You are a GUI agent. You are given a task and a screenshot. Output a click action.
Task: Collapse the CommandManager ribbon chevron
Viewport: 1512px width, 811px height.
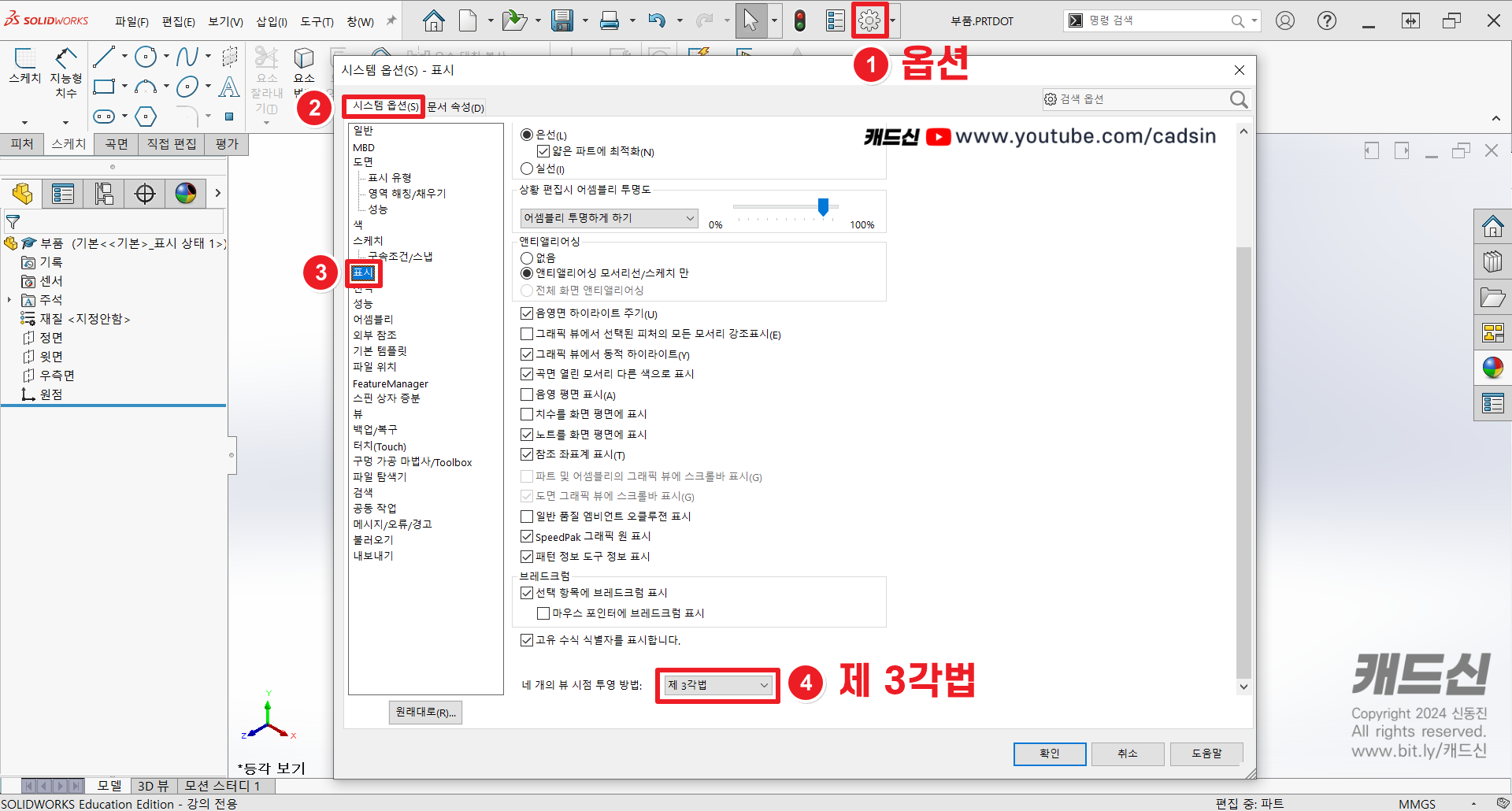1495,119
